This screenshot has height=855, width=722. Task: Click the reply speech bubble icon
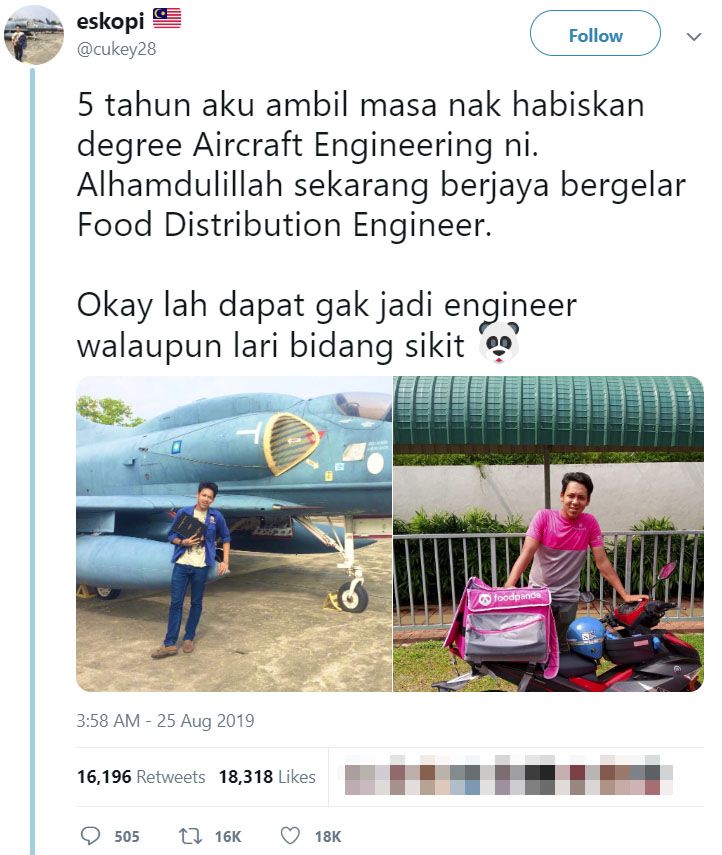[x=91, y=835]
